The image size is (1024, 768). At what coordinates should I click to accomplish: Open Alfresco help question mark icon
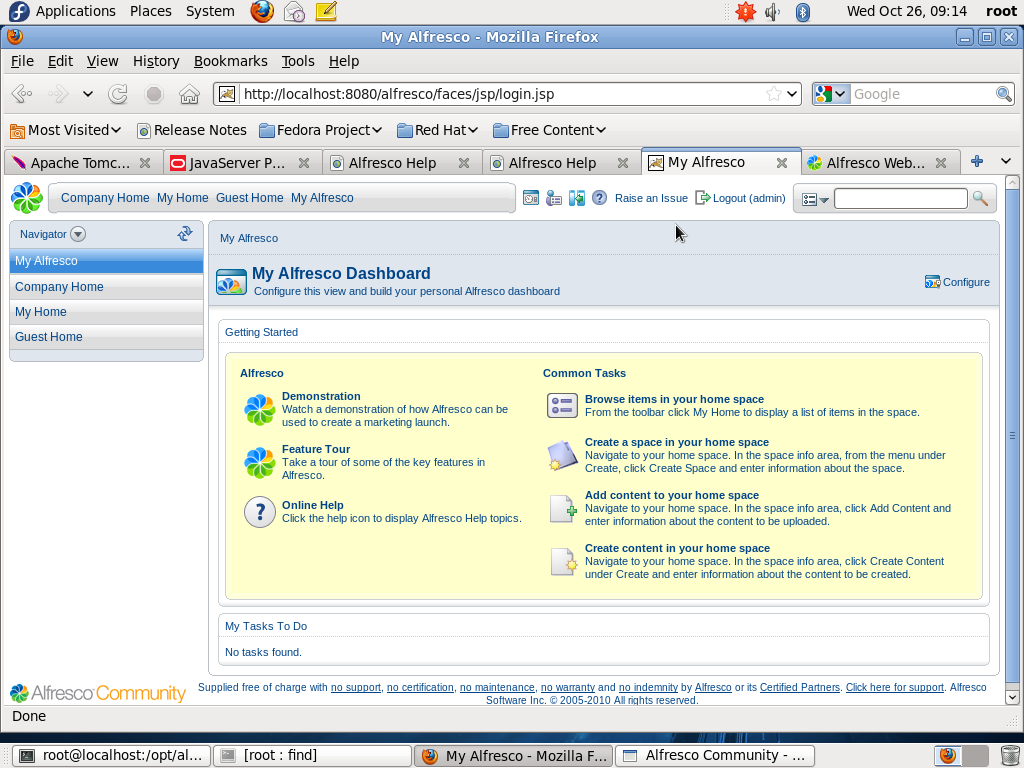pyautogui.click(x=600, y=198)
